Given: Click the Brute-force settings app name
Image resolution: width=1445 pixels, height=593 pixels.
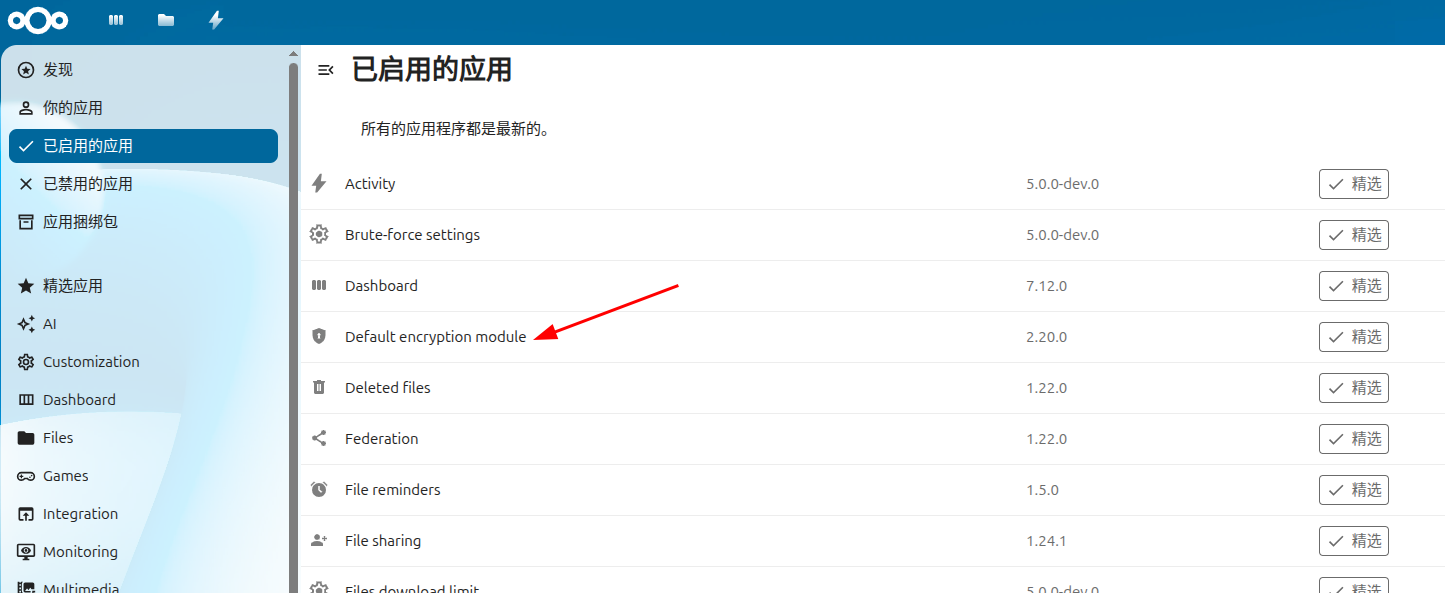Looking at the screenshot, I should tap(412, 235).
